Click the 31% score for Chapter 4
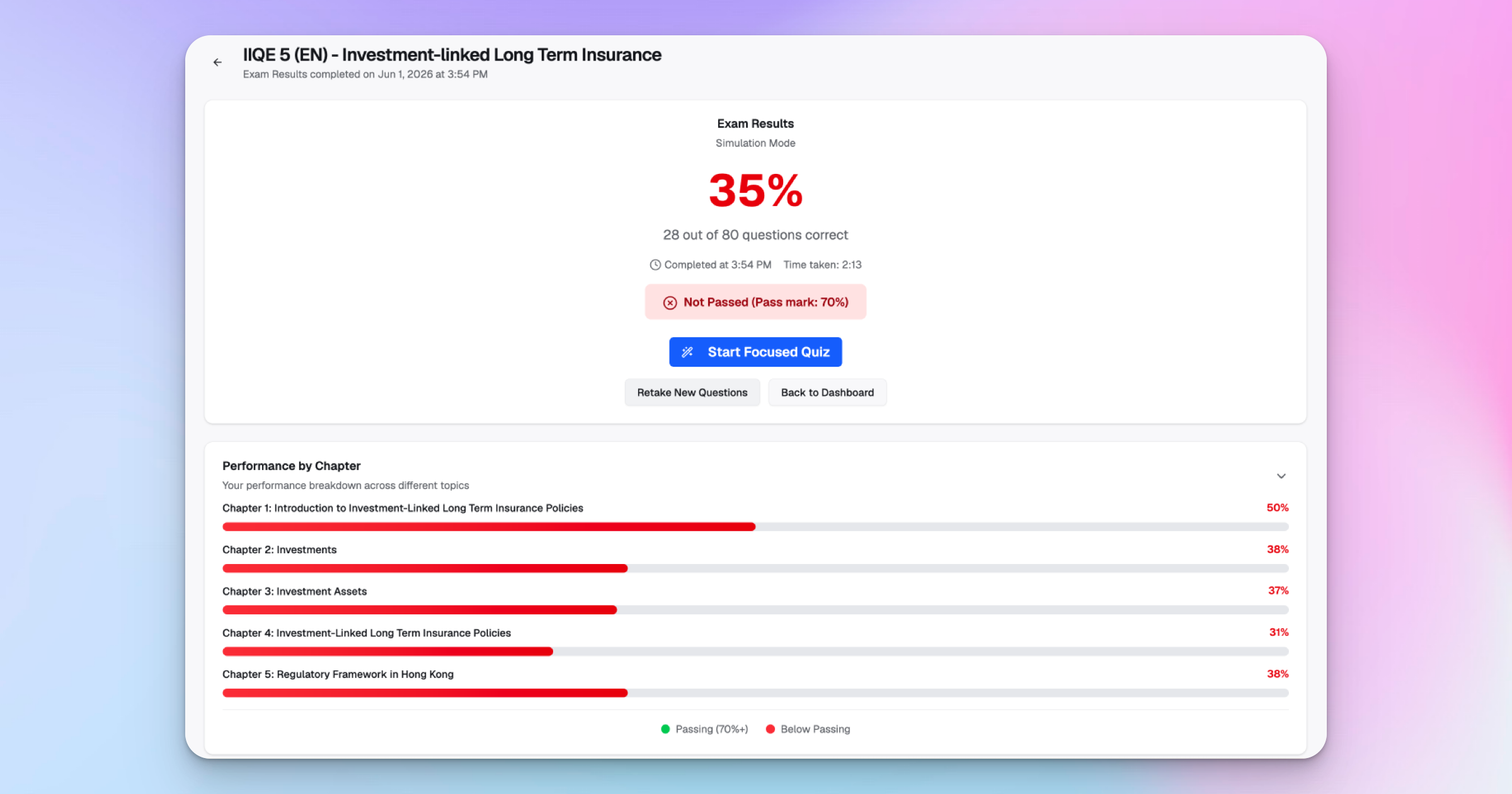Screen dimensions: 1512x794 coord(1279,632)
